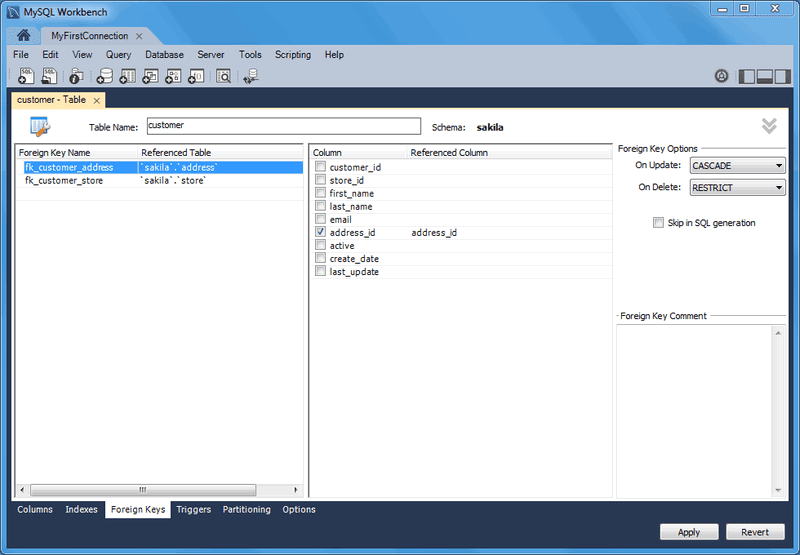800x555 pixels.
Task: Toggle the left sidebar panel icon
Action: click(746, 77)
